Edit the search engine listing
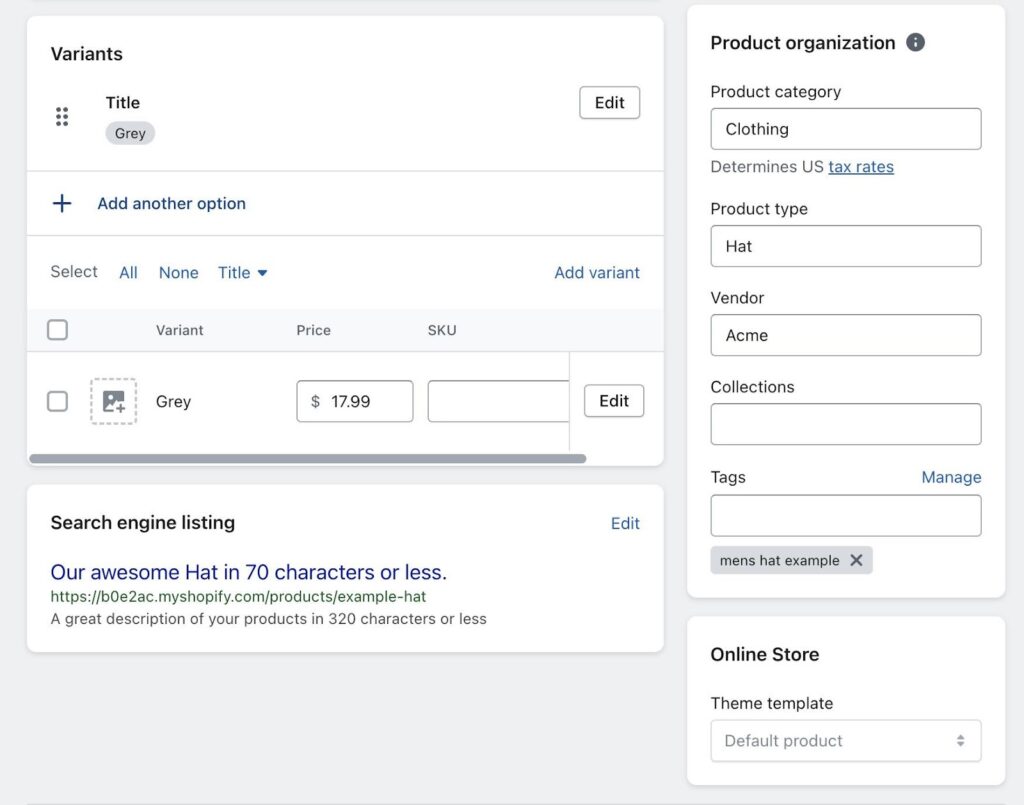 click(x=625, y=523)
